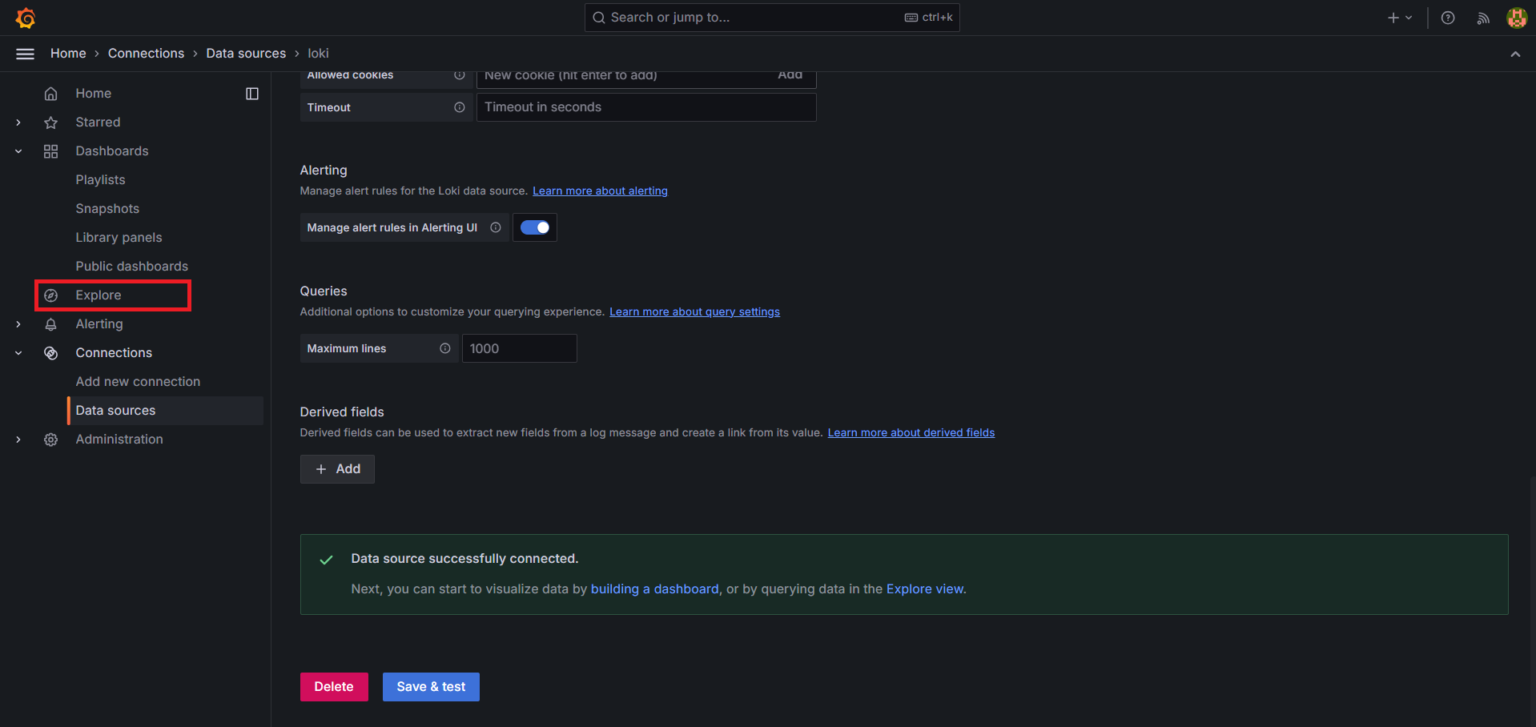The height and width of the screenshot is (727, 1536).
Task: Disable Manage alert rules in Alerting UI
Action: point(535,227)
